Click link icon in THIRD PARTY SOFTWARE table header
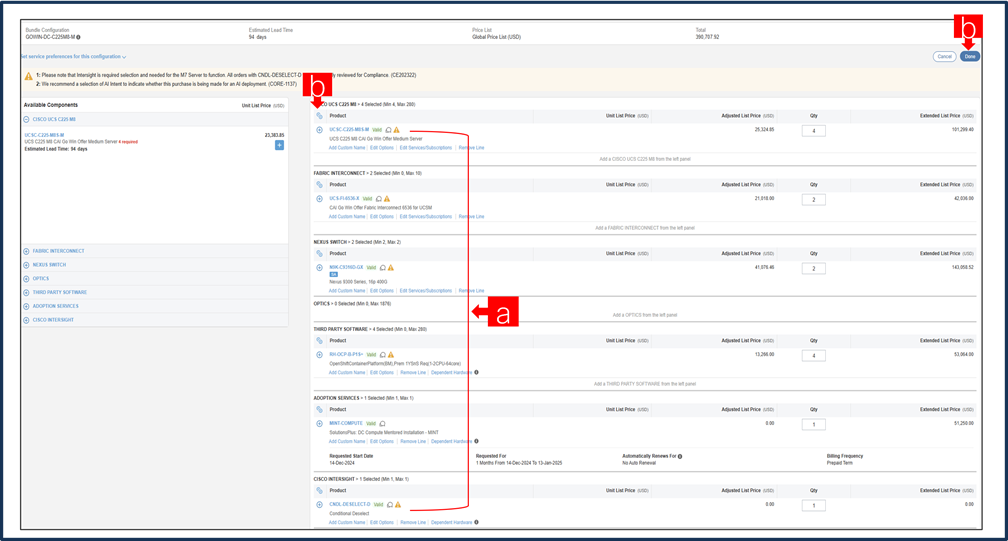The image size is (1008, 541). [x=320, y=341]
